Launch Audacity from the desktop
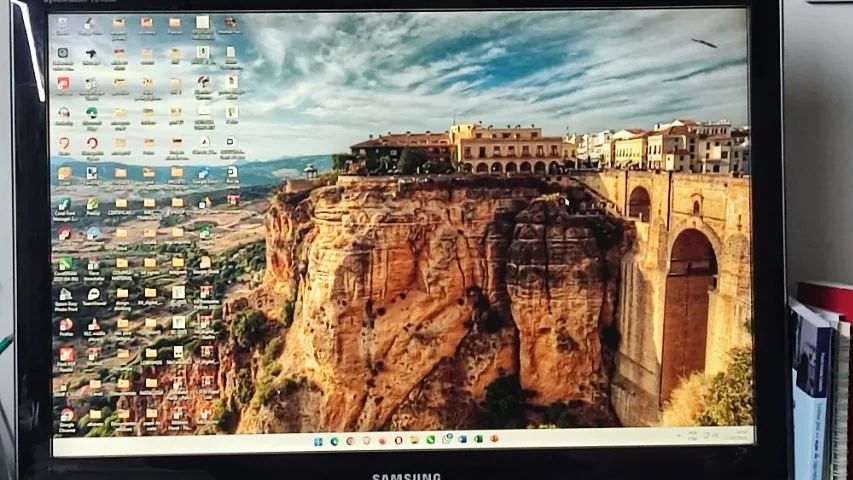 point(64,116)
